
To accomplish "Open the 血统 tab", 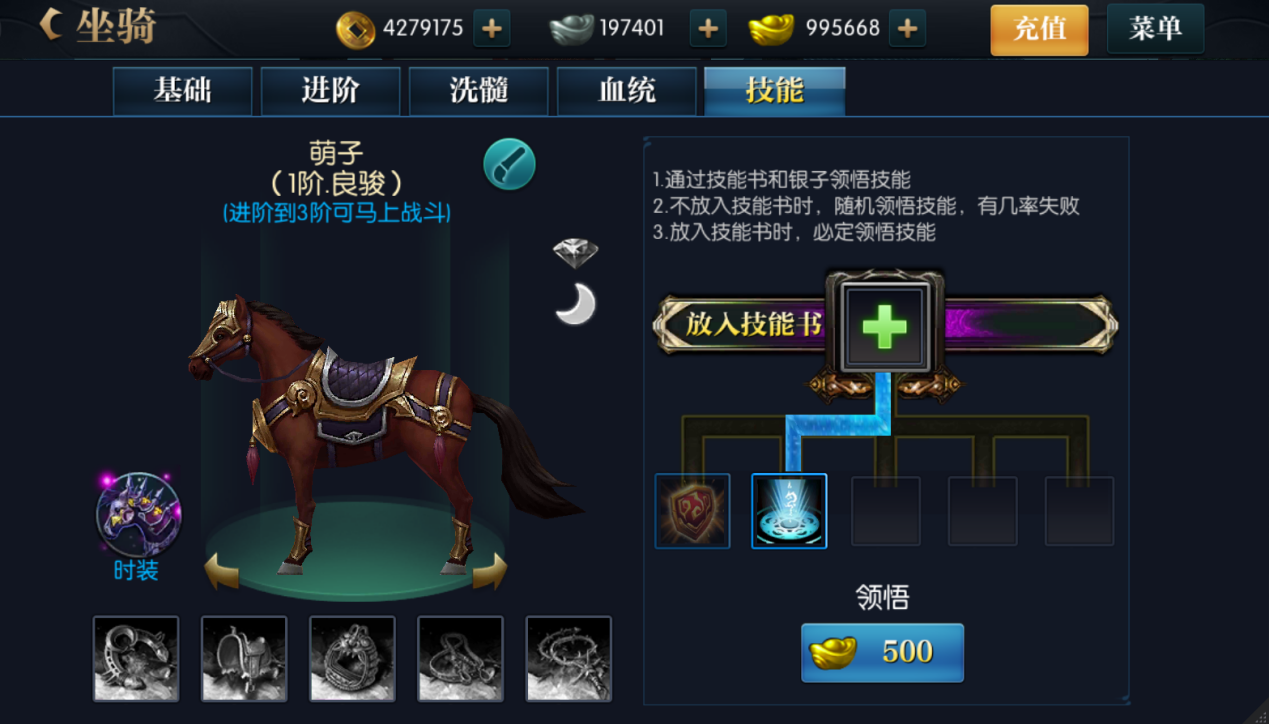I will 626,91.
